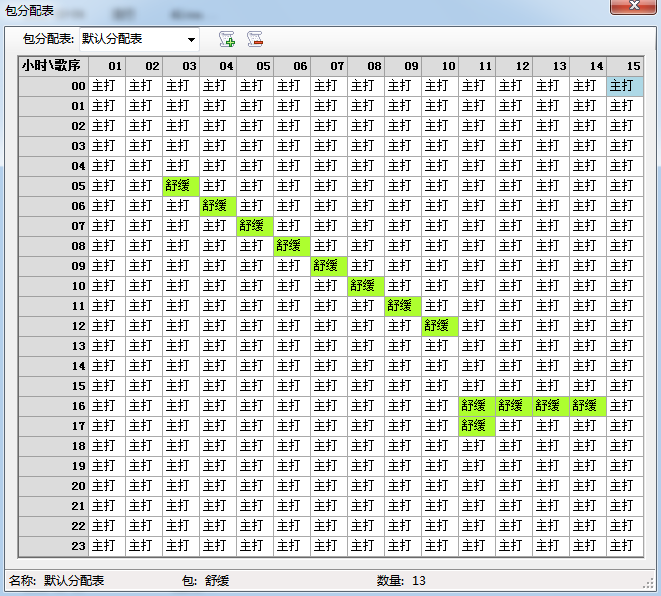Select green 舒缓 cell at hour 05
Viewport: 661px width, 596px height.
[181, 186]
